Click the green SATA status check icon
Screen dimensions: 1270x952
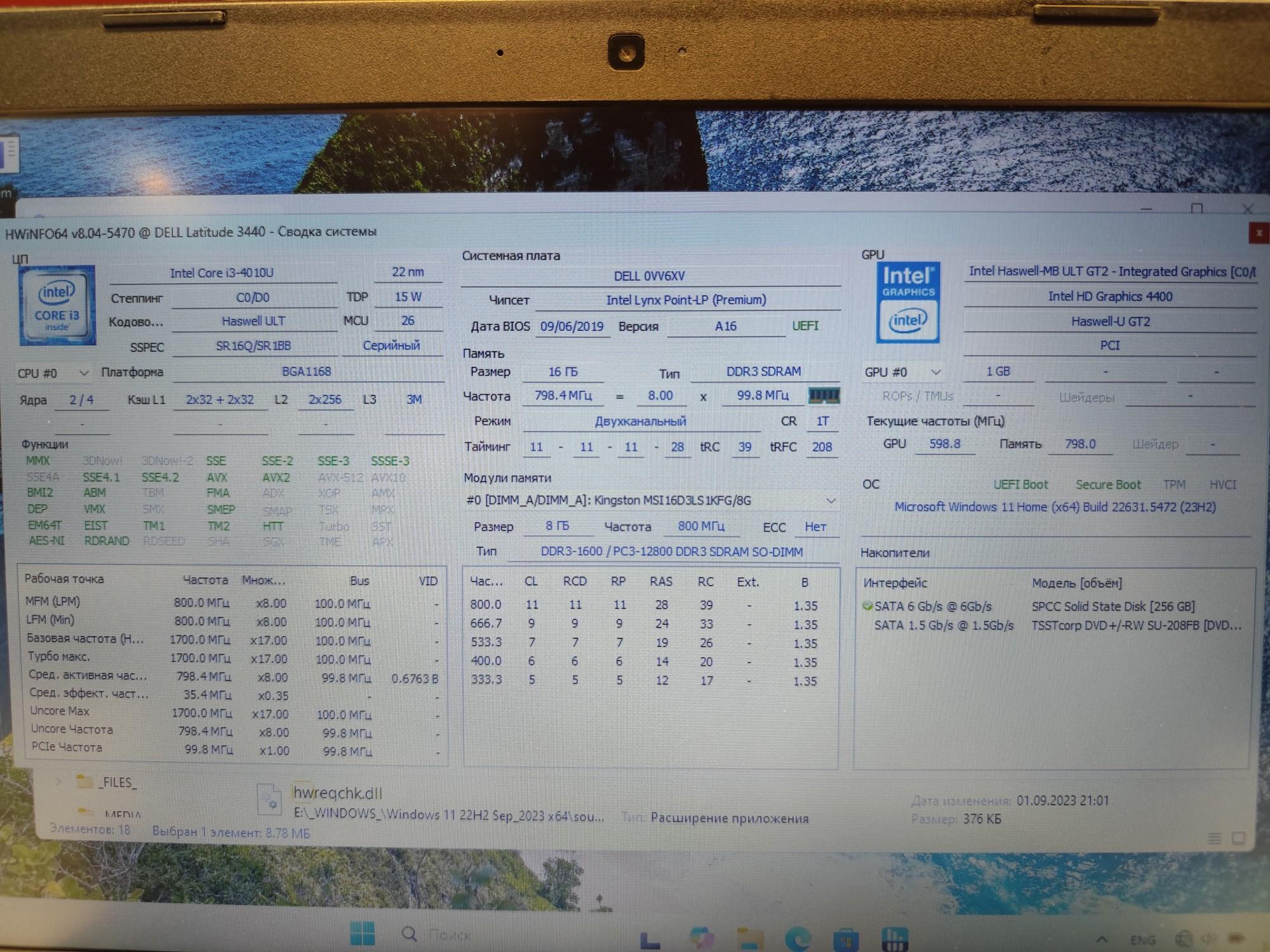[x=867, y=606]
